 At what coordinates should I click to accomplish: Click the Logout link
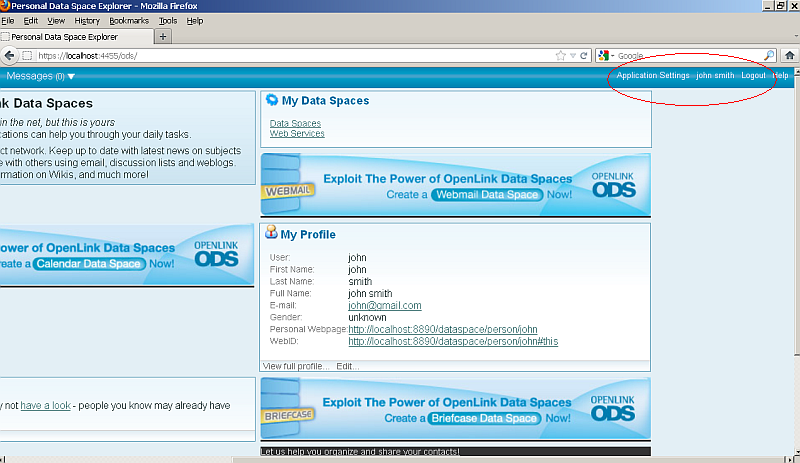(x=753, y=76)
